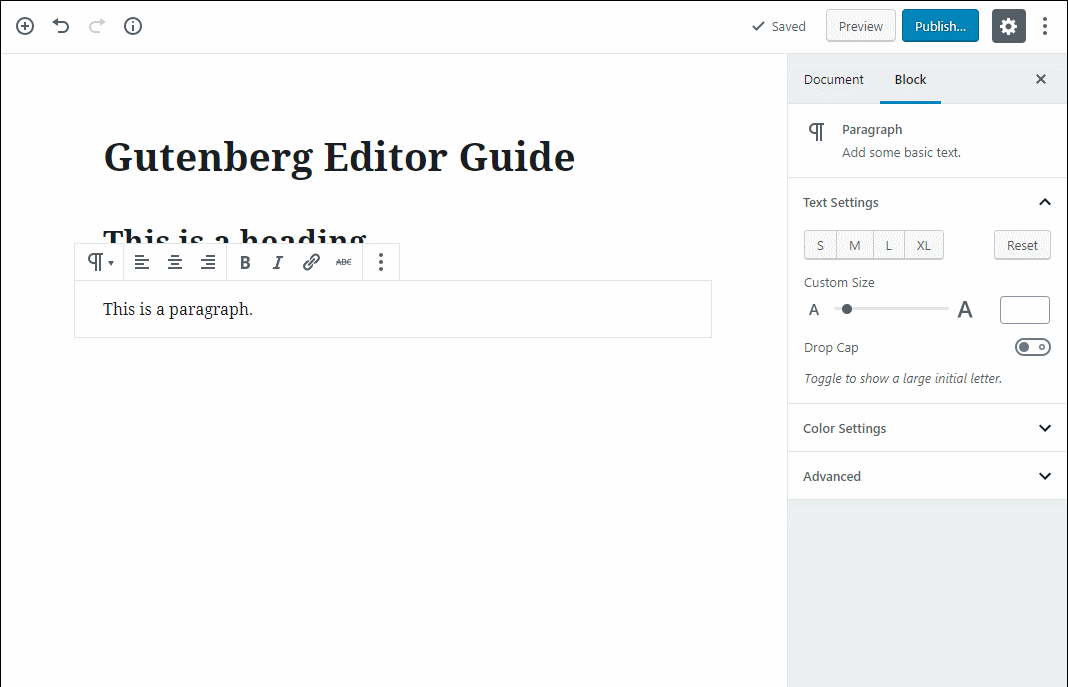Align paragraph text center
1068x687 pixels.
[175, 262]
